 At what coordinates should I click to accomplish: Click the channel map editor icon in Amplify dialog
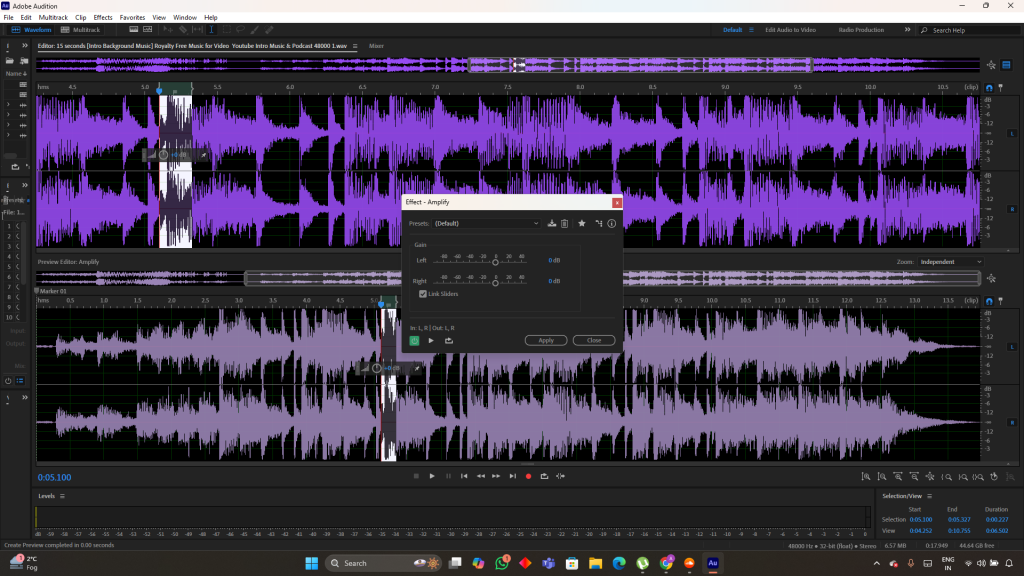point(598,223)
